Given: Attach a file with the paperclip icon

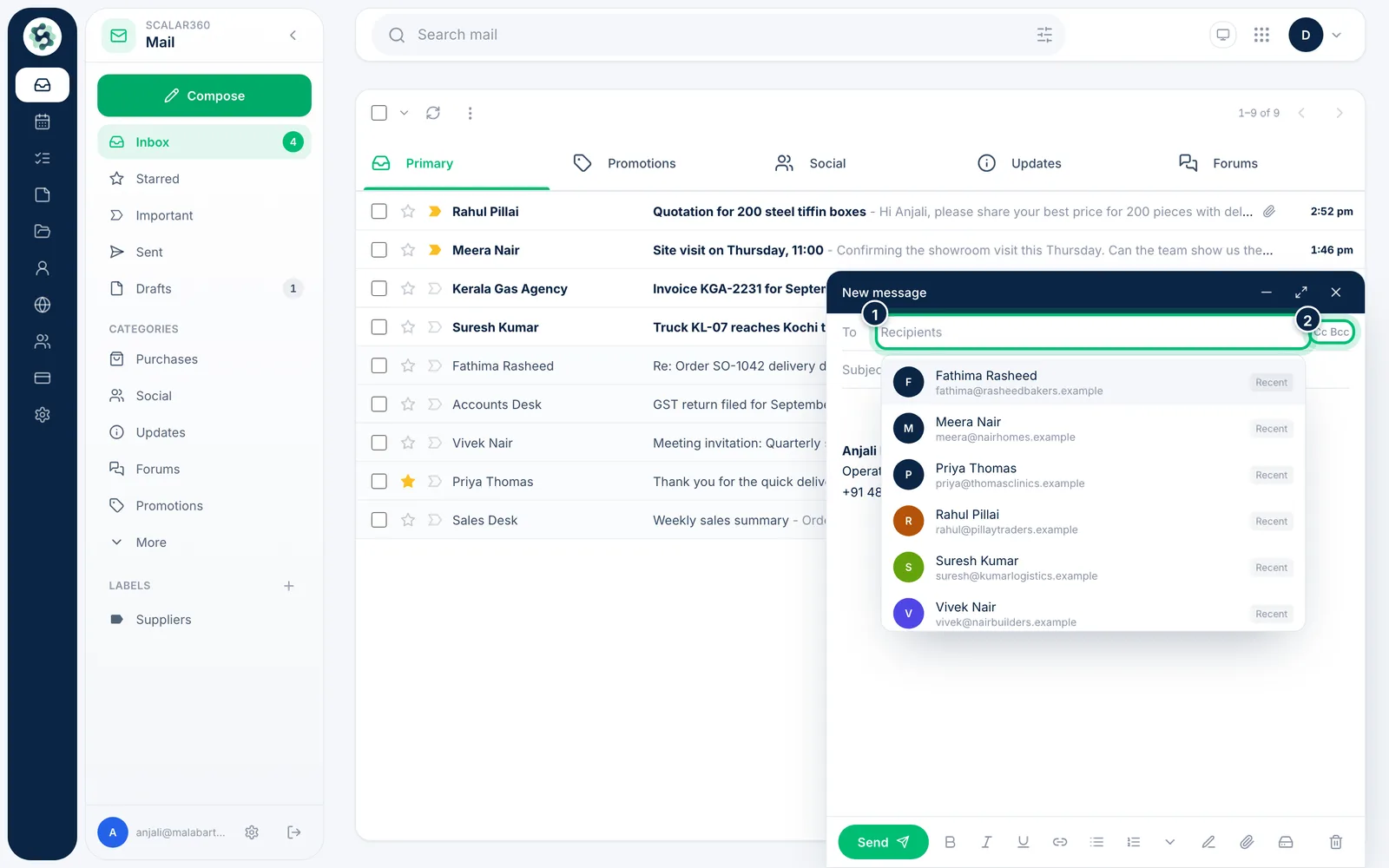Looking at the screenshot, I should 1247,842.
